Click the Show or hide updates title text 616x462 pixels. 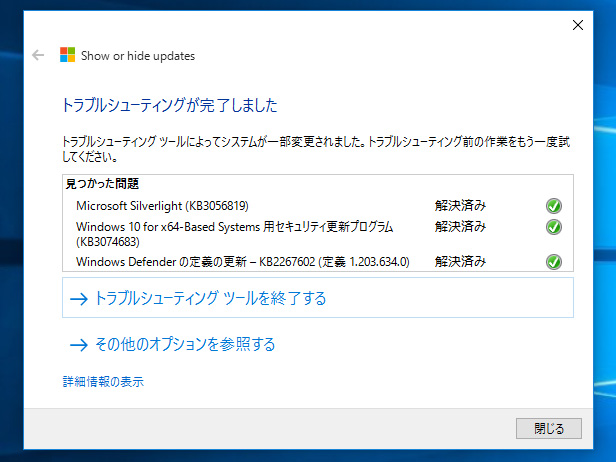coord(138,56)
